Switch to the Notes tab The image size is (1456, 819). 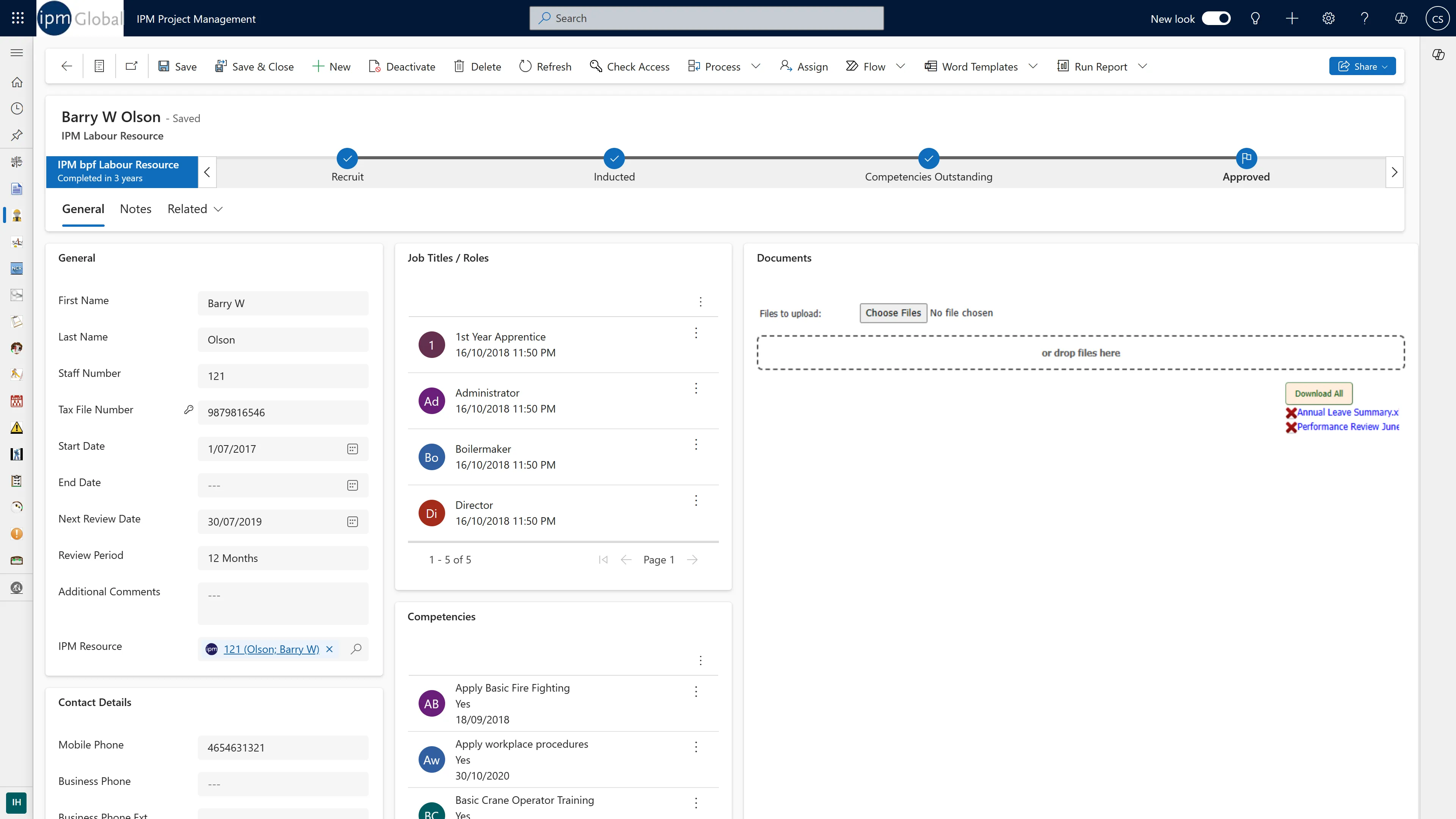pyautogui.click(x=136, y=209)
